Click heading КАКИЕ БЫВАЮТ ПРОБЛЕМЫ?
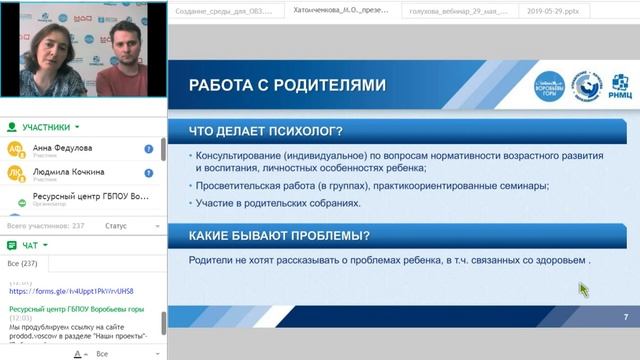 coord(279,236)
